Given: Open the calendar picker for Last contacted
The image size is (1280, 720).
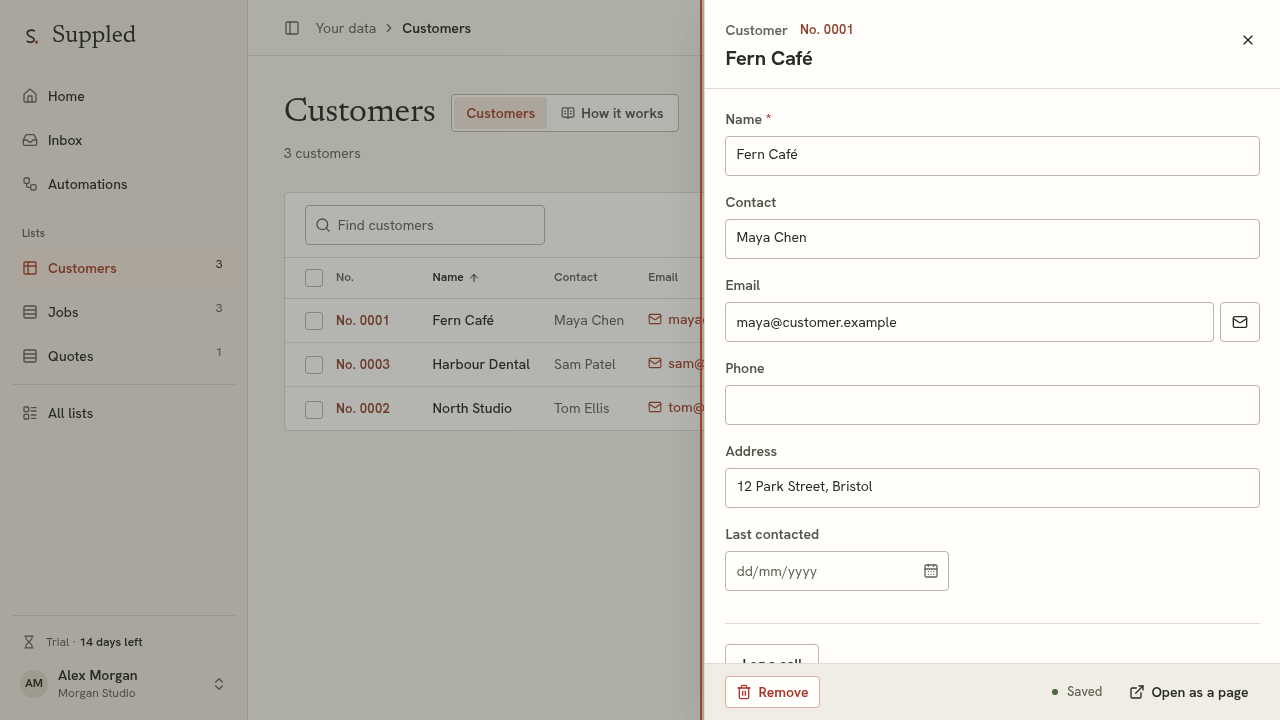Looking at the screenshot, I should pyautogui.click(x=931, y=571).
